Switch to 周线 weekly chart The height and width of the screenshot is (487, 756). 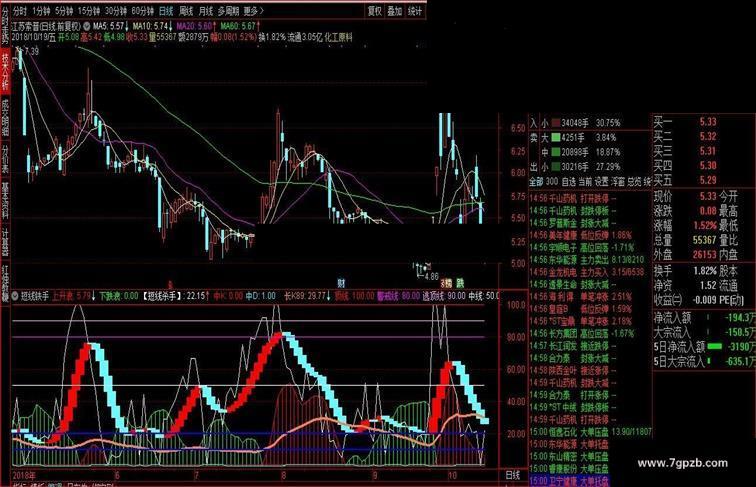pyautogui.click(x=186, y=11)
